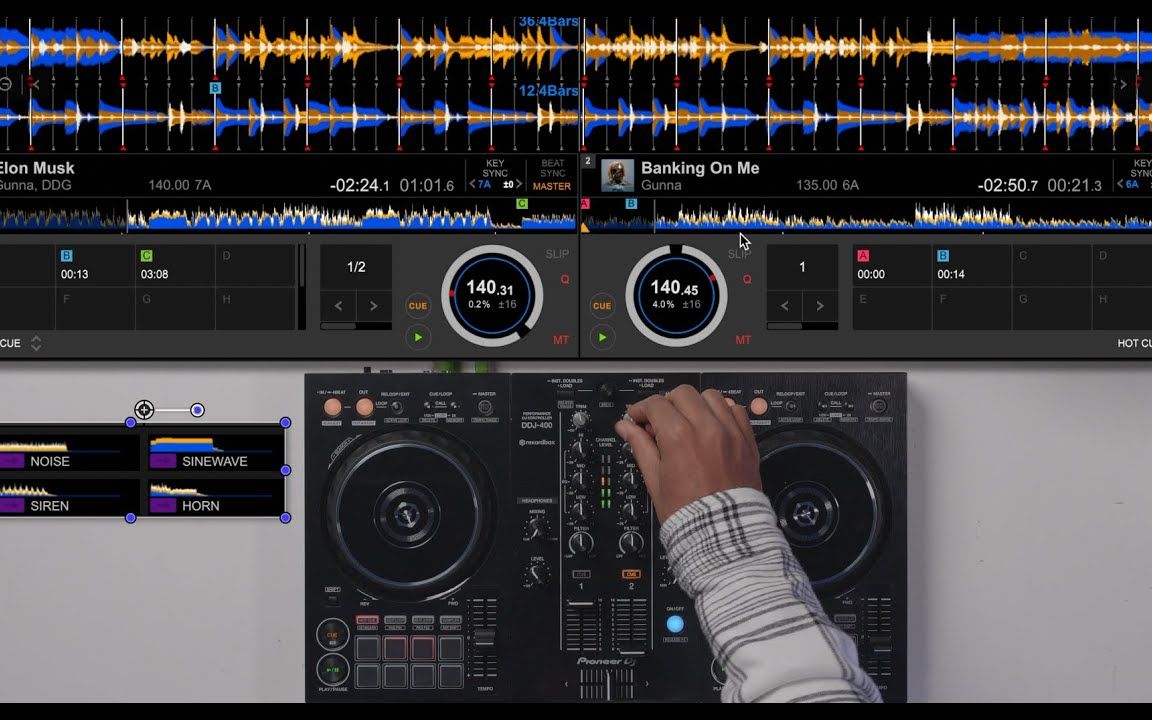Click deck 2 BPM 140.45 tempo display
1152x720 pixels.
(674, 288)
